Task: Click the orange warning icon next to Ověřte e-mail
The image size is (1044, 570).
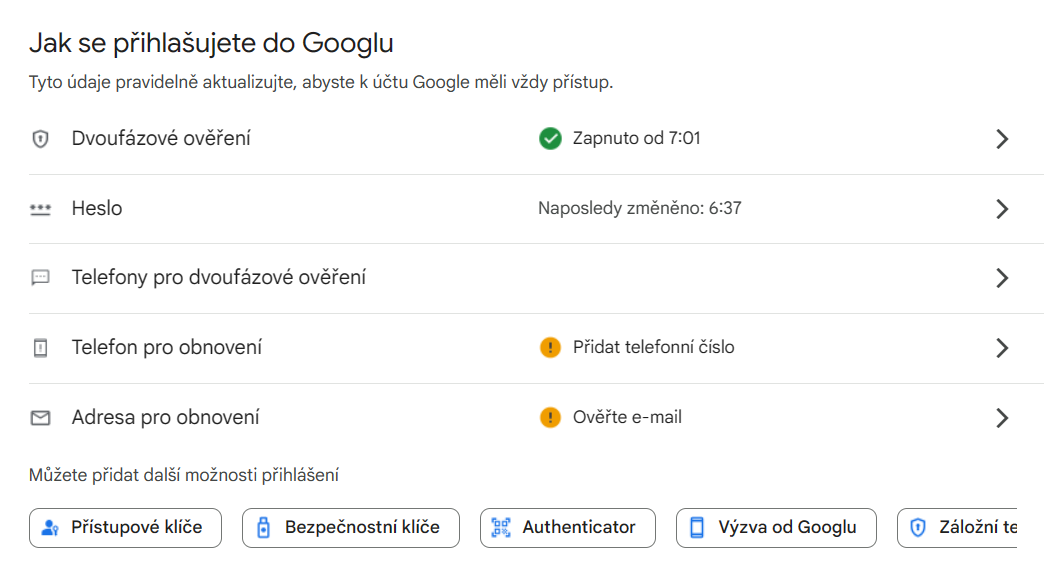Action: point(550,418)
